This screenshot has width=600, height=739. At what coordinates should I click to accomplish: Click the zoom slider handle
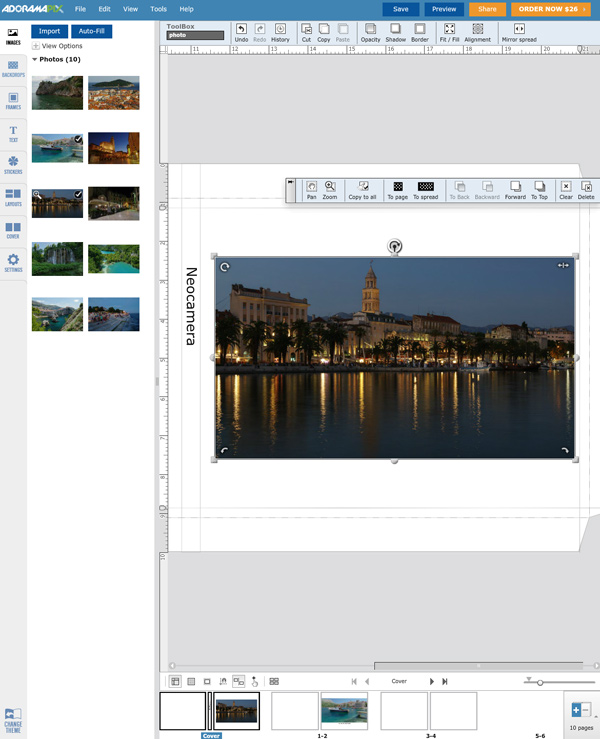click(x=540, y=682)
